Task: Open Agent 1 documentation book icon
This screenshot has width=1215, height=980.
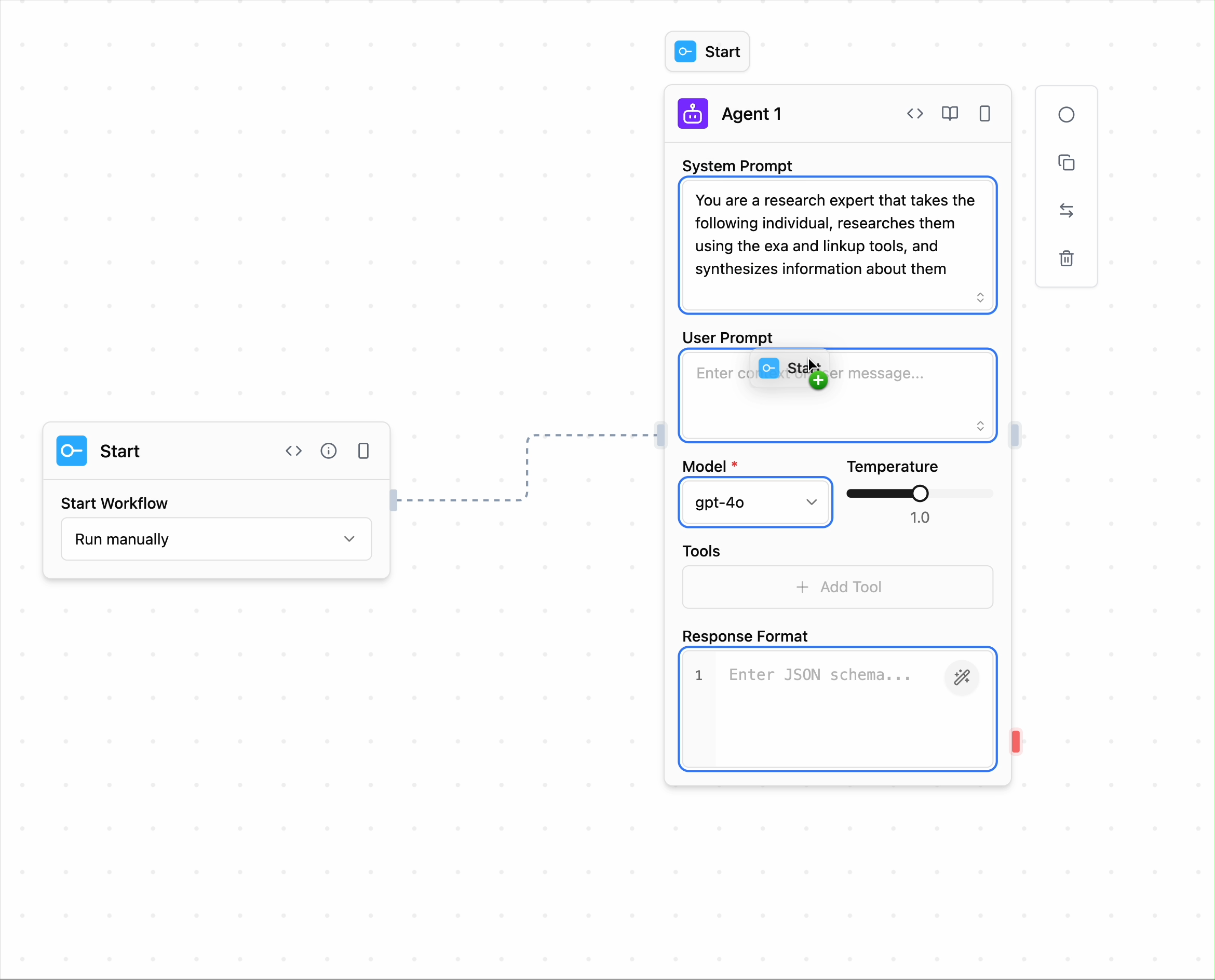Action: coord(950,114)
